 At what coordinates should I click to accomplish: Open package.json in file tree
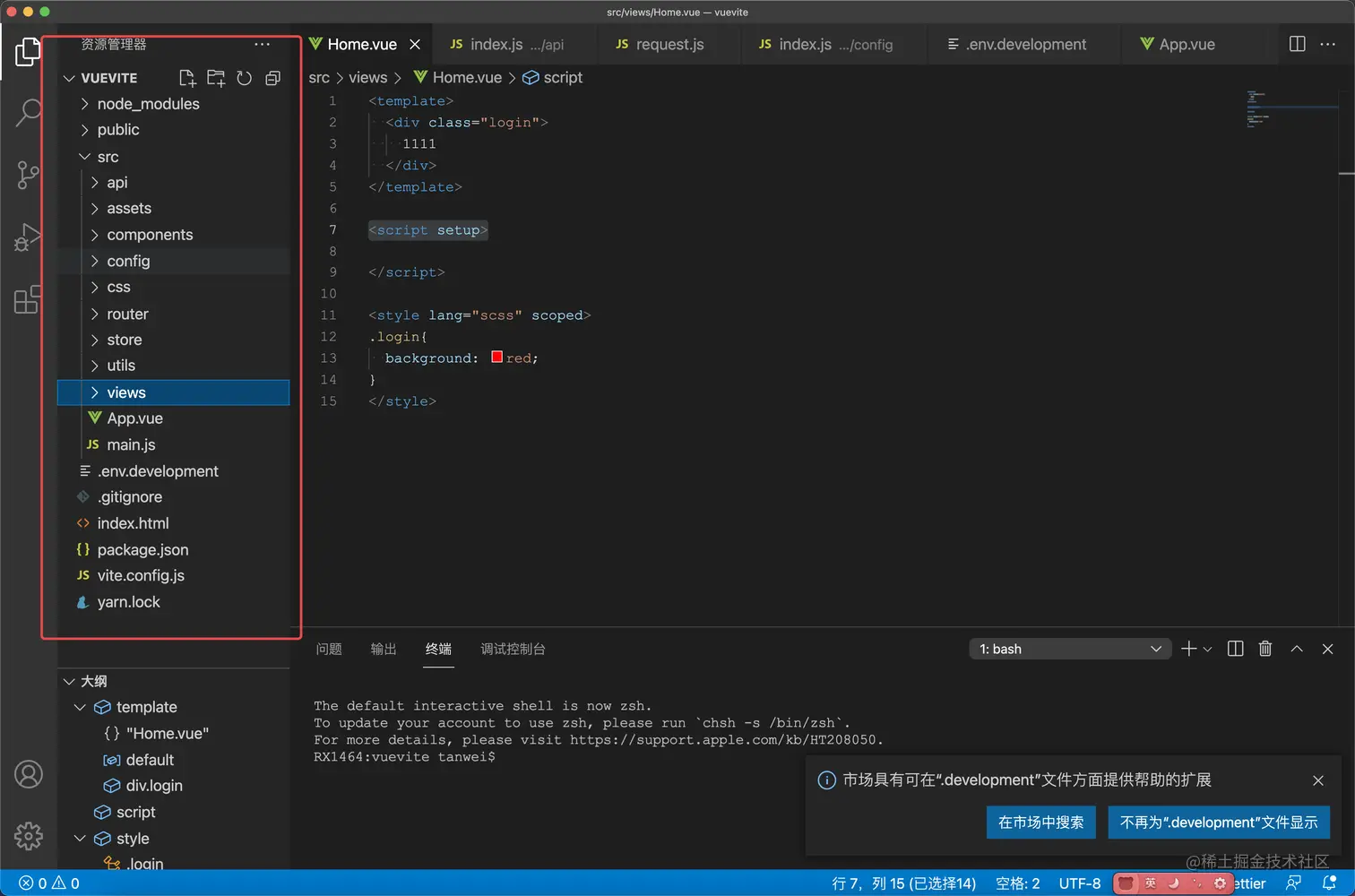173,550
